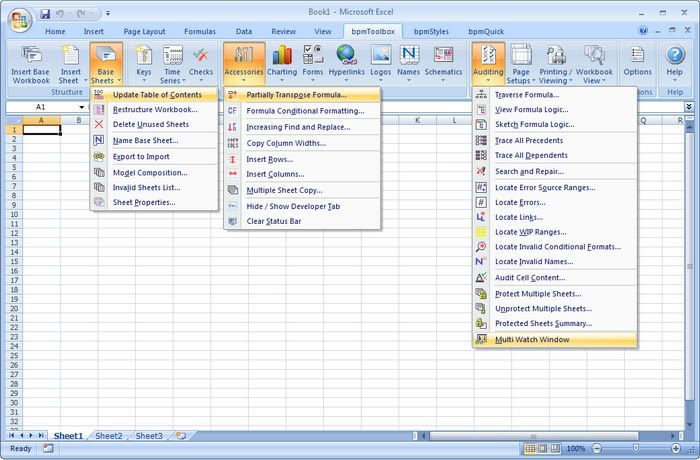Switch to Sheet3 worksheet tab
This screenshot has width=700, height=460.
tap(149, 435)
